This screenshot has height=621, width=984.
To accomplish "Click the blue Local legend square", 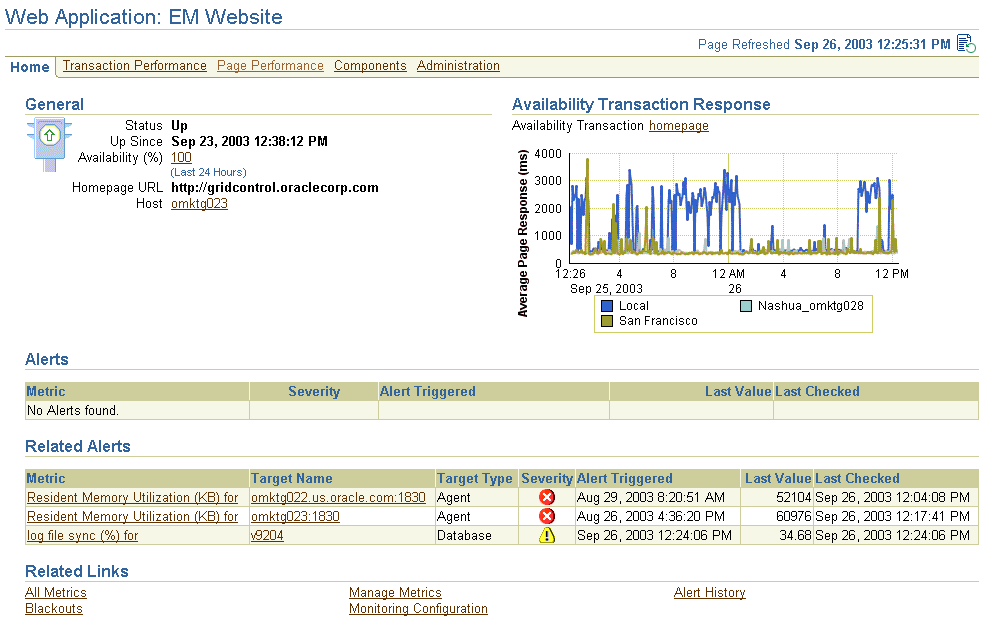I will [x=606, y=305].
